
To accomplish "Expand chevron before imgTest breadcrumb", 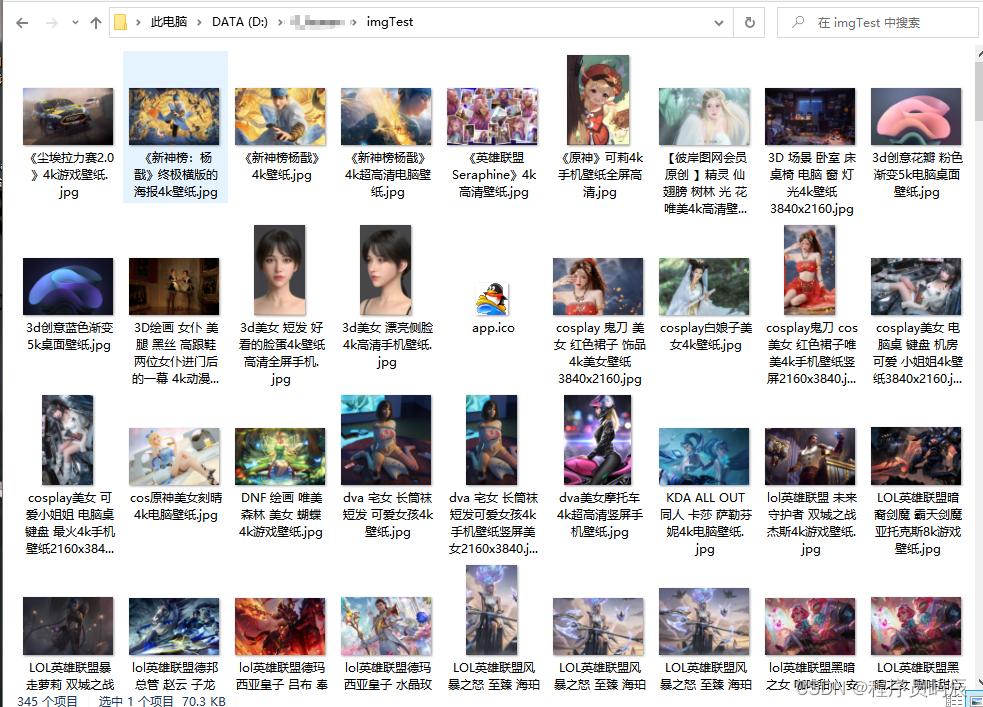I will [354, 23].
